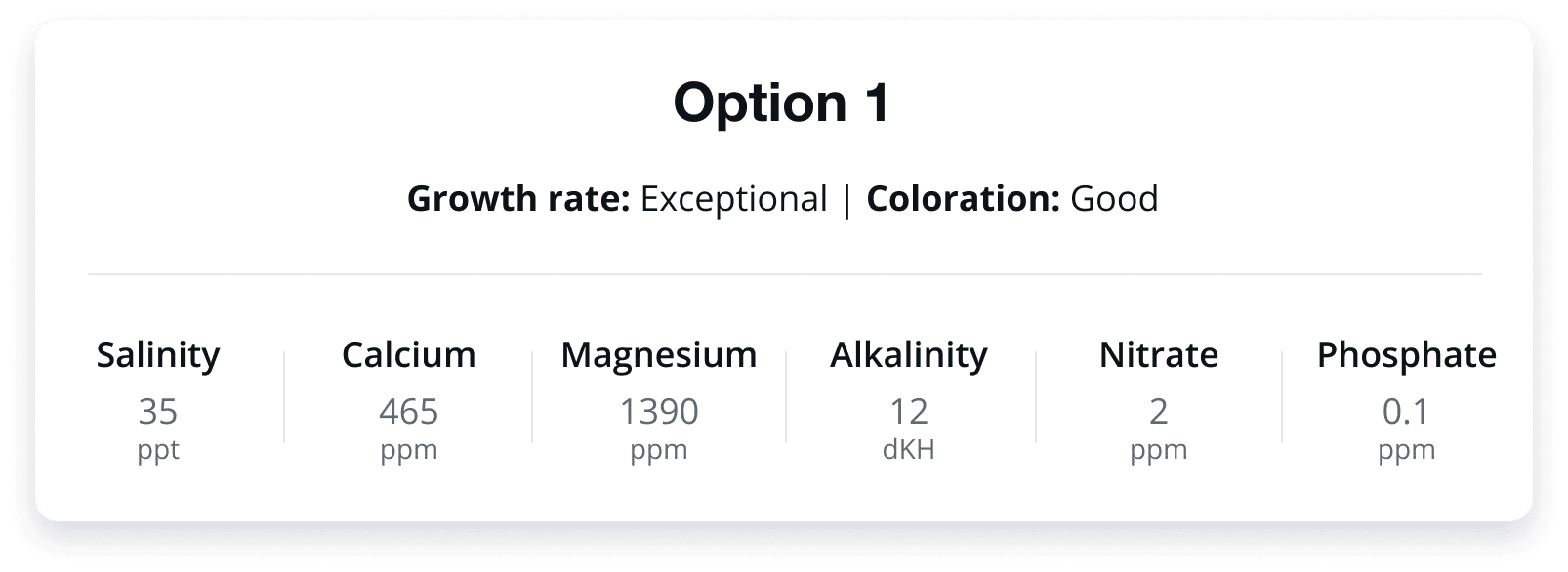1568x572 pixels.
Task: Click the Growth rate label
Action: [x=517, y=199]
